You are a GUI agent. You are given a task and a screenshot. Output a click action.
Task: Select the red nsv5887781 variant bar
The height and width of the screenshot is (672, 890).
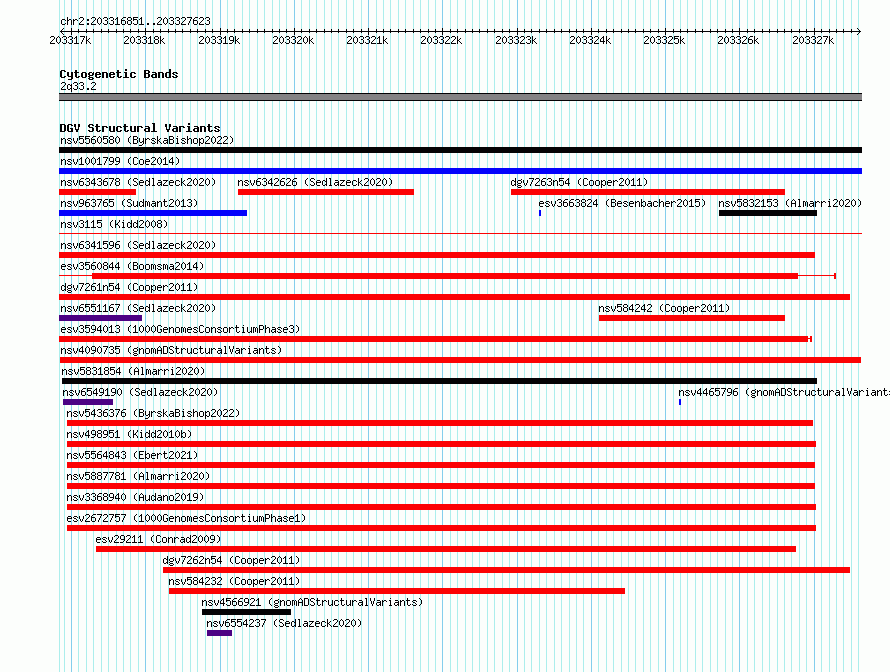(441, 486)
